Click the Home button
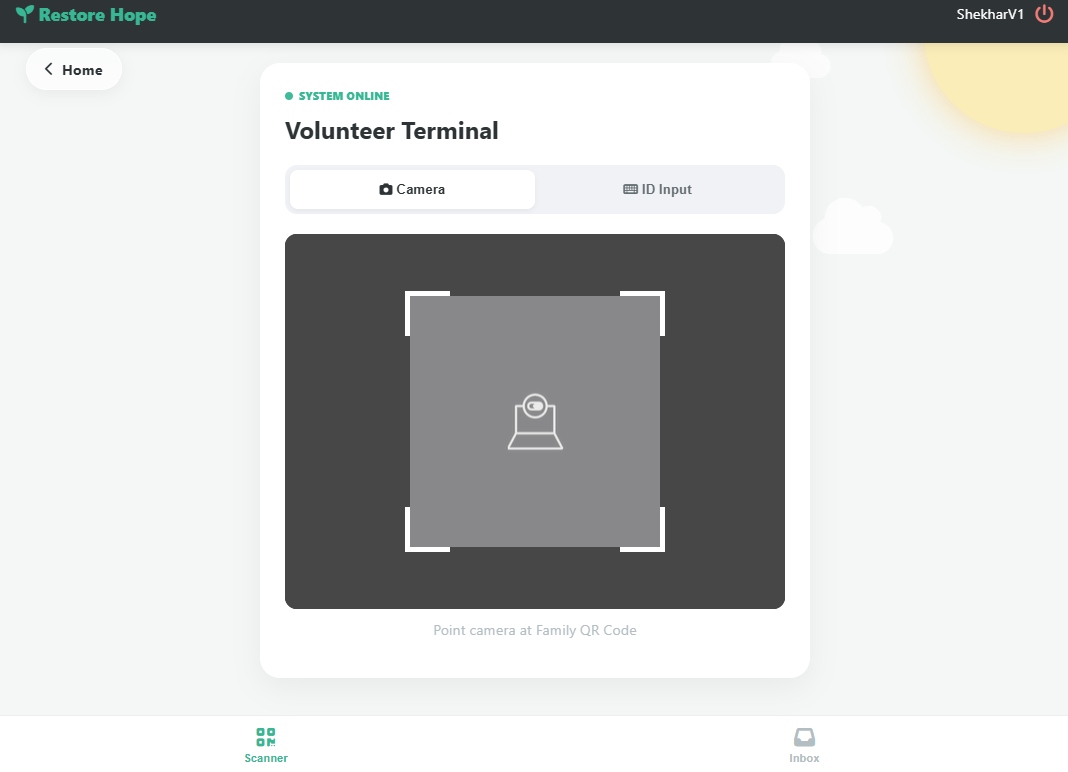 coord(73,69)
